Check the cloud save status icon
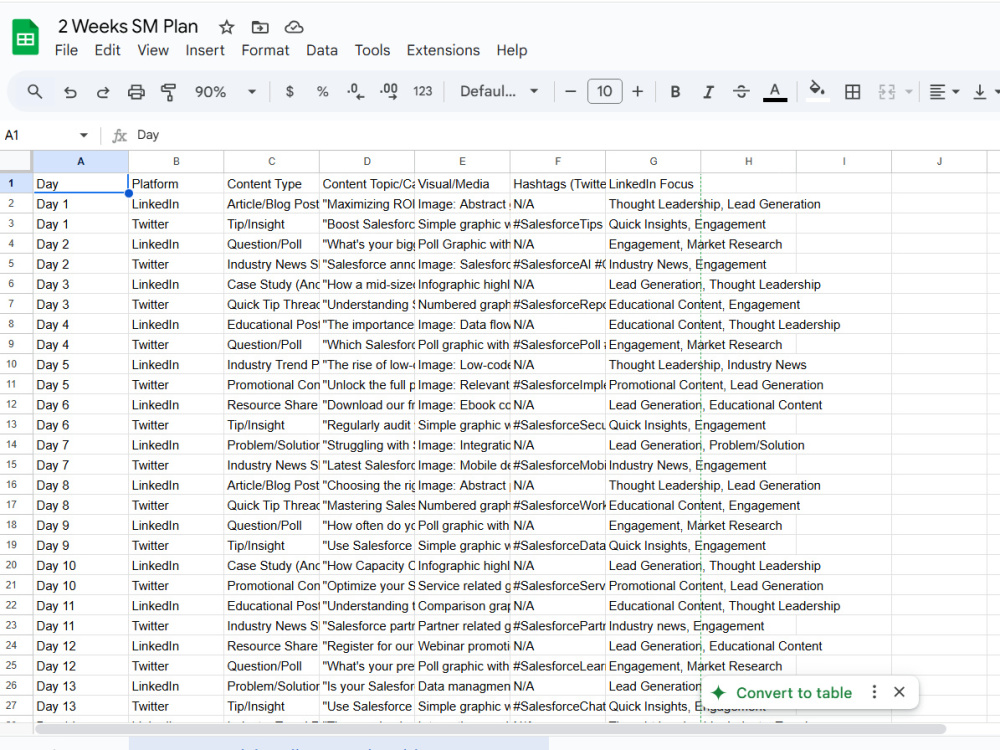 (x=293, y=27)
